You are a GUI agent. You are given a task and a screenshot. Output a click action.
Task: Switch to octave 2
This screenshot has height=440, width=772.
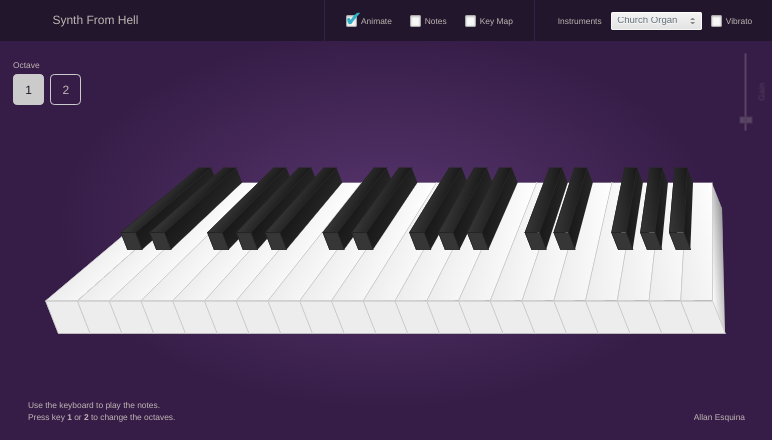pyautogui.click(x=66, y=90)
